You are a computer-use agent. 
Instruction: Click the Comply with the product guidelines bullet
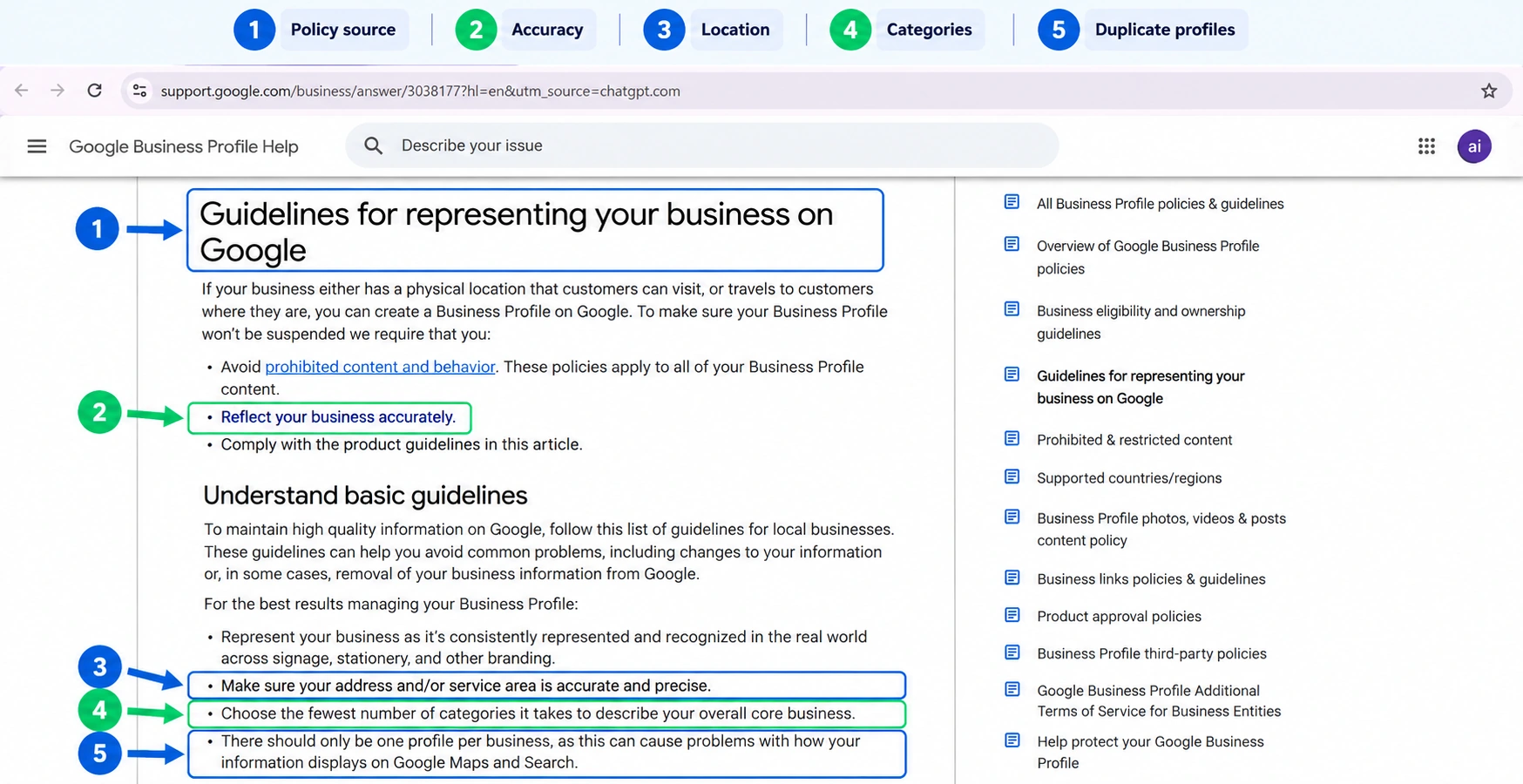point(402,444)
